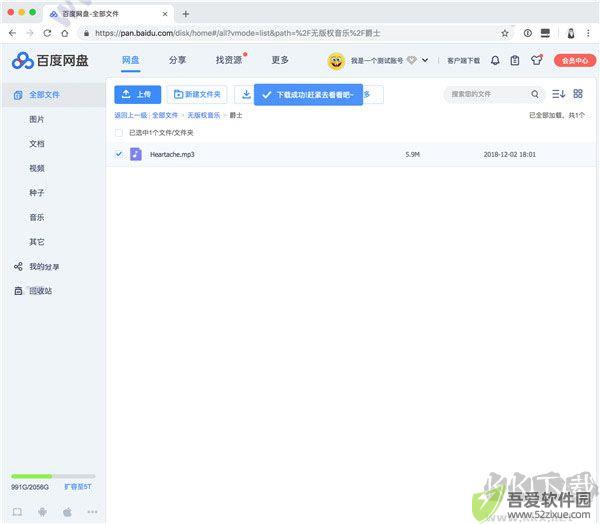The height and width of the screenshot is (524, 600).
Task: Open the clipboard notes icon
Action: (x=515, y=60)
